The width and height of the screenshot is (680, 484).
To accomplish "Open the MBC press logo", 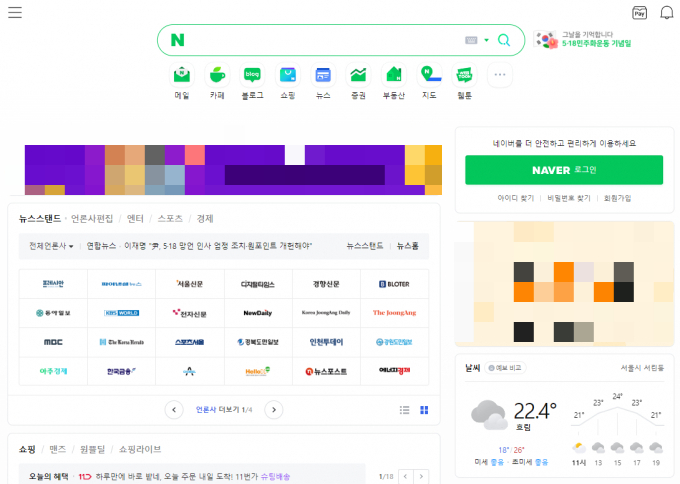I will (53, 342).
